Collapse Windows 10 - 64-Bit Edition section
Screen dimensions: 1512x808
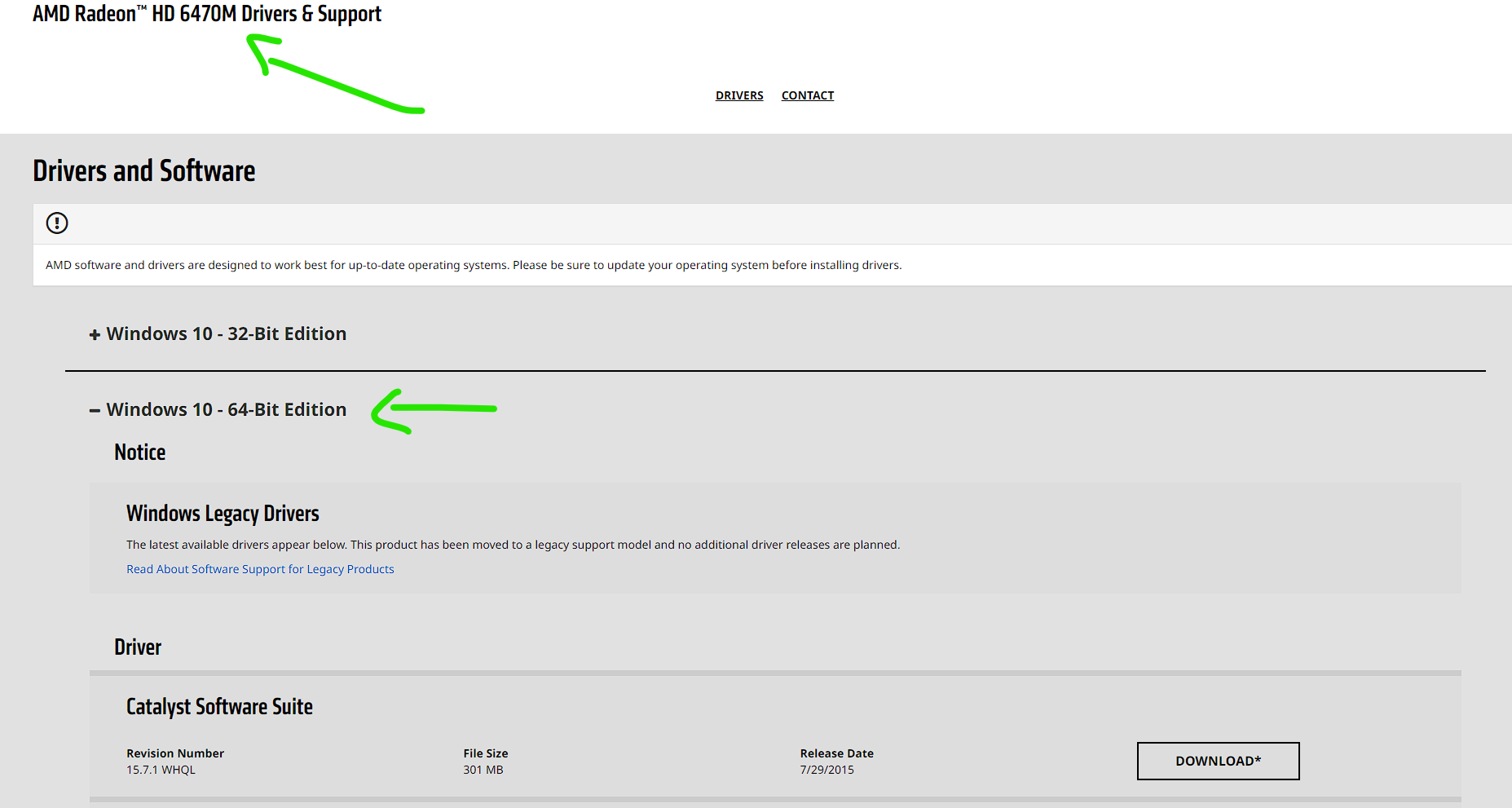pyautogui.click(x=218, y=409)
